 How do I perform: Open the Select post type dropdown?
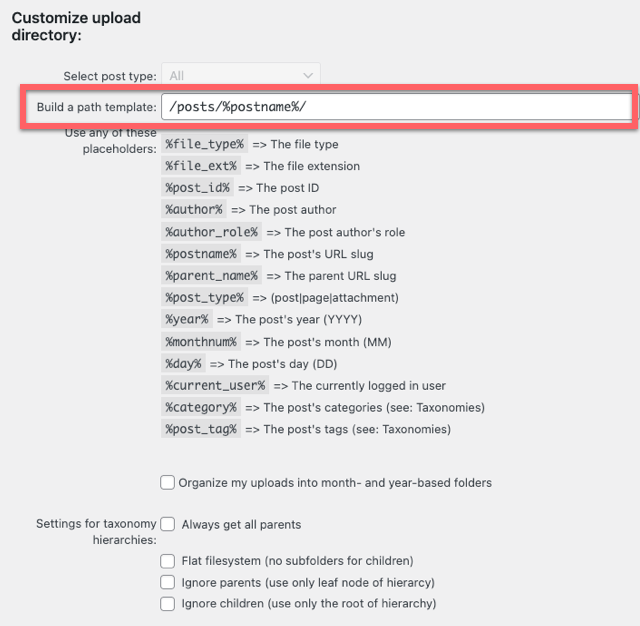coord(241,76)
